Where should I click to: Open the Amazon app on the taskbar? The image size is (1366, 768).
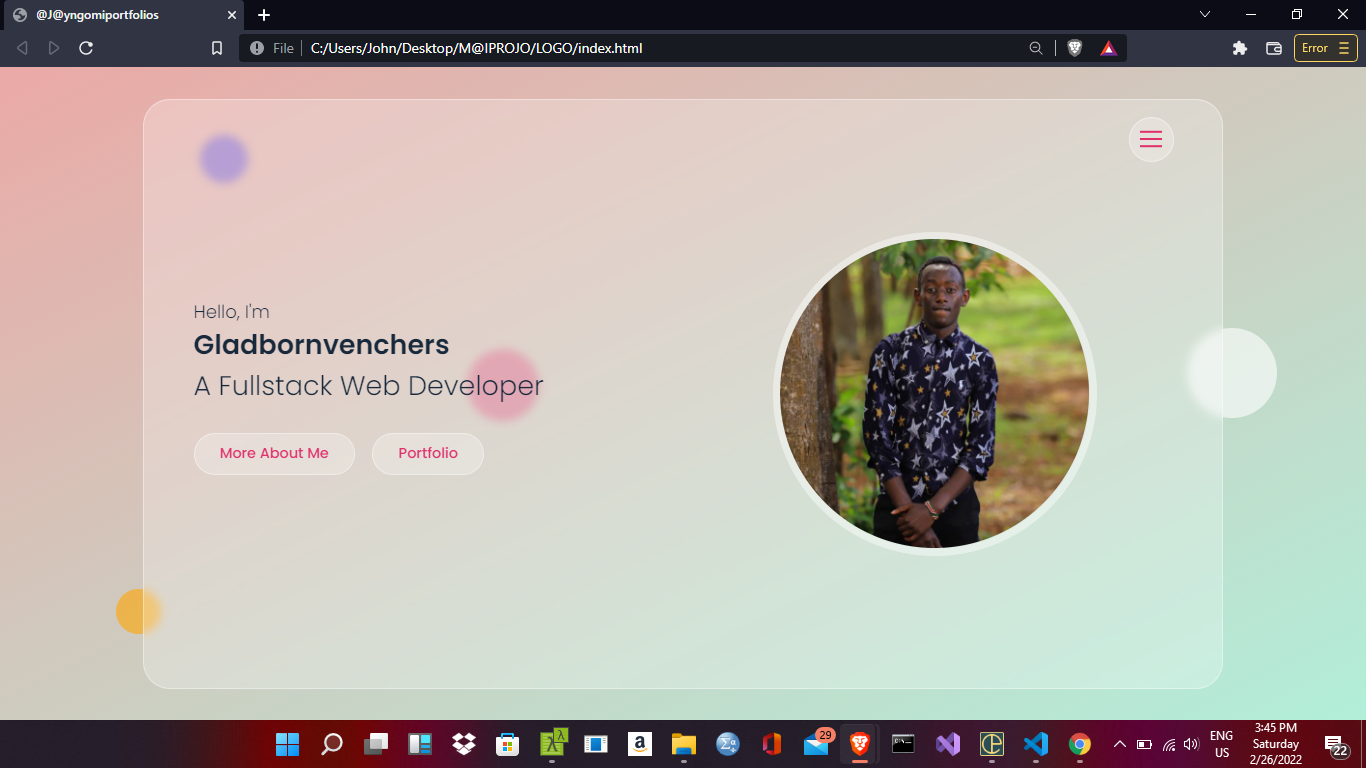click(639, 744)
